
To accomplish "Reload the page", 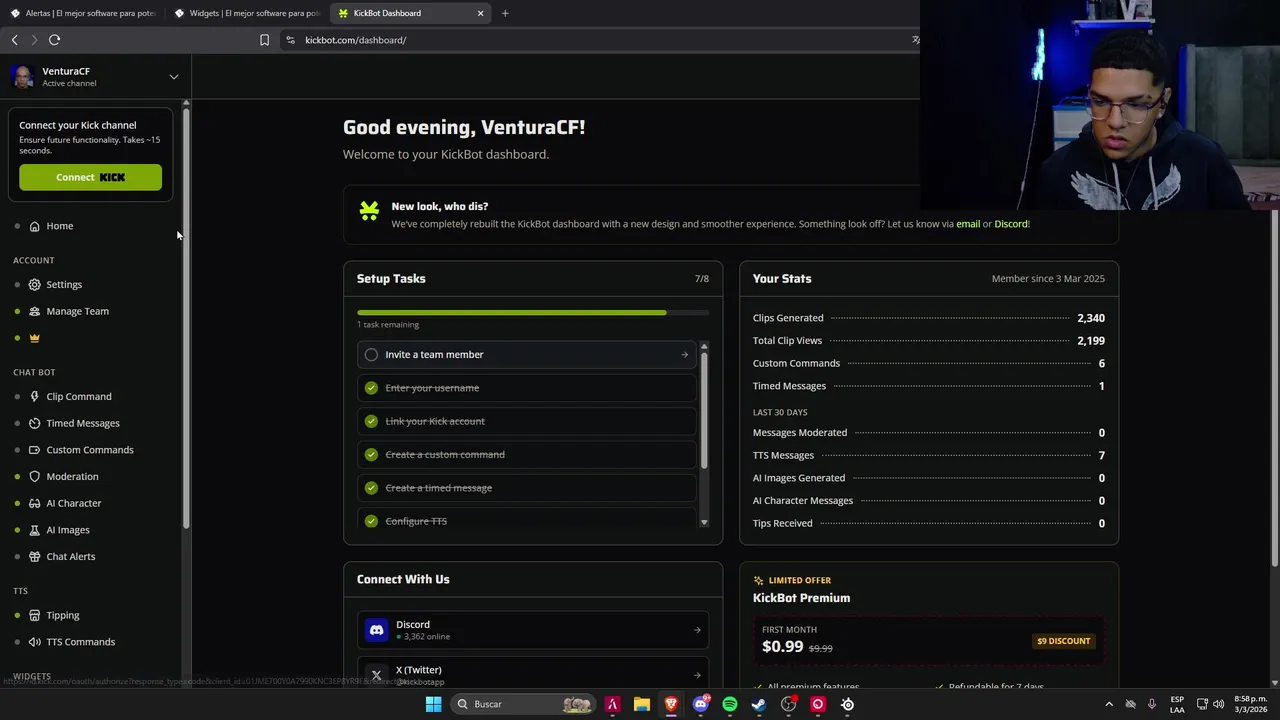I will pos(54,40).
